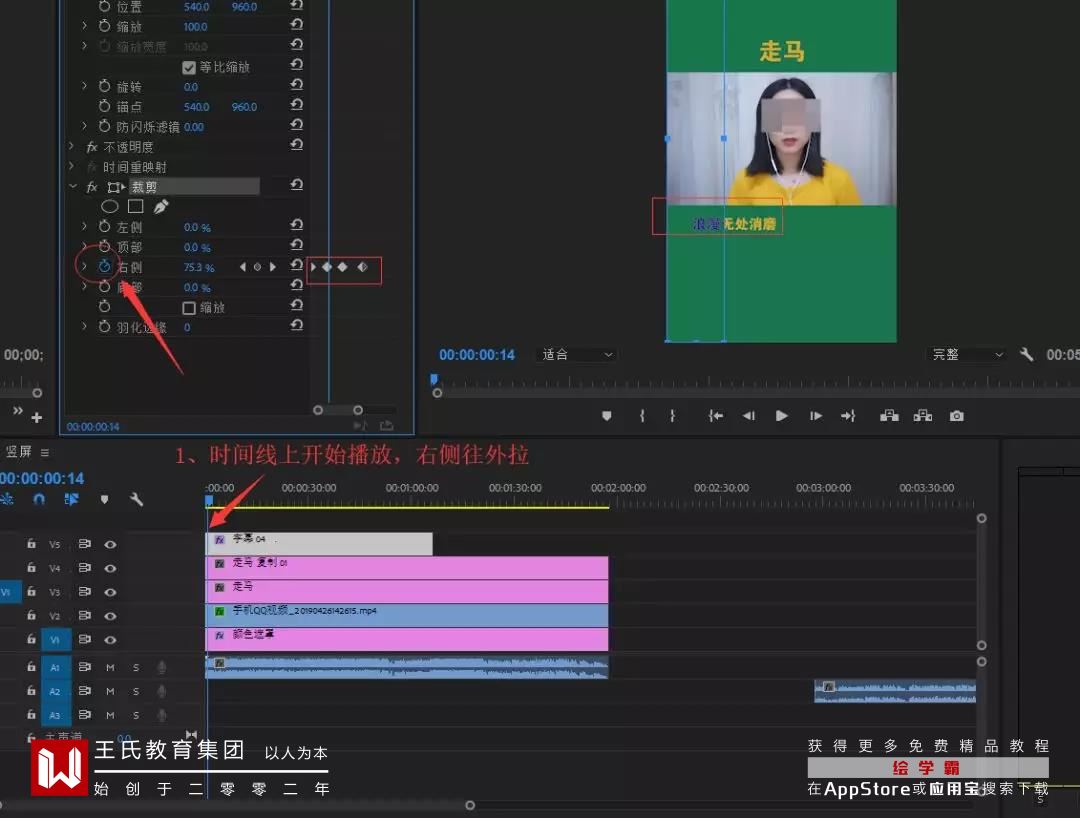This screenshot has width=1080, height=818.
Task: Target audio track A1 header
Action: click(54, 667)
